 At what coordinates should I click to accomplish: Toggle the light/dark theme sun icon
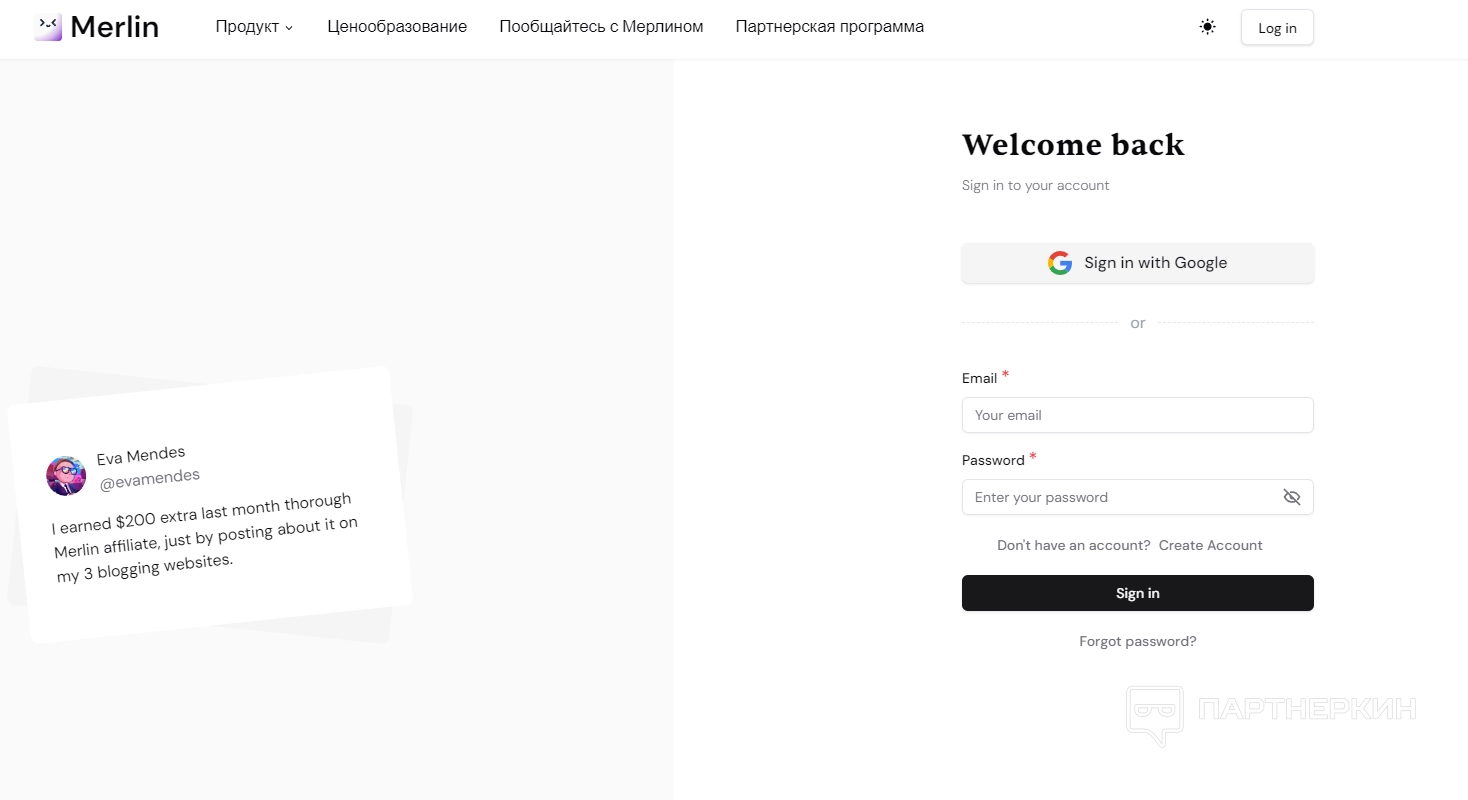click(1207, 27)
